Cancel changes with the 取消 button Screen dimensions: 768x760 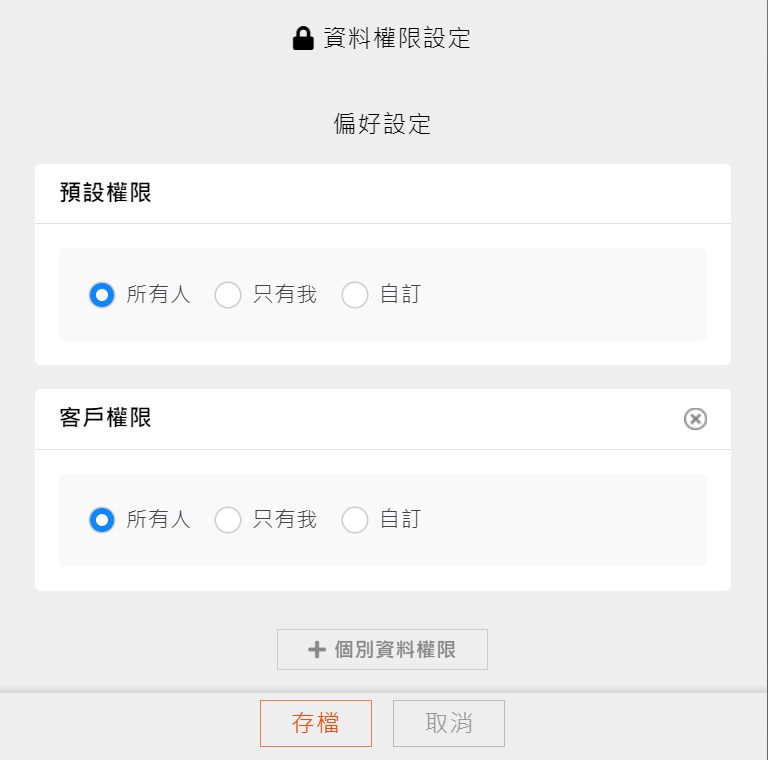pos(449,723)
